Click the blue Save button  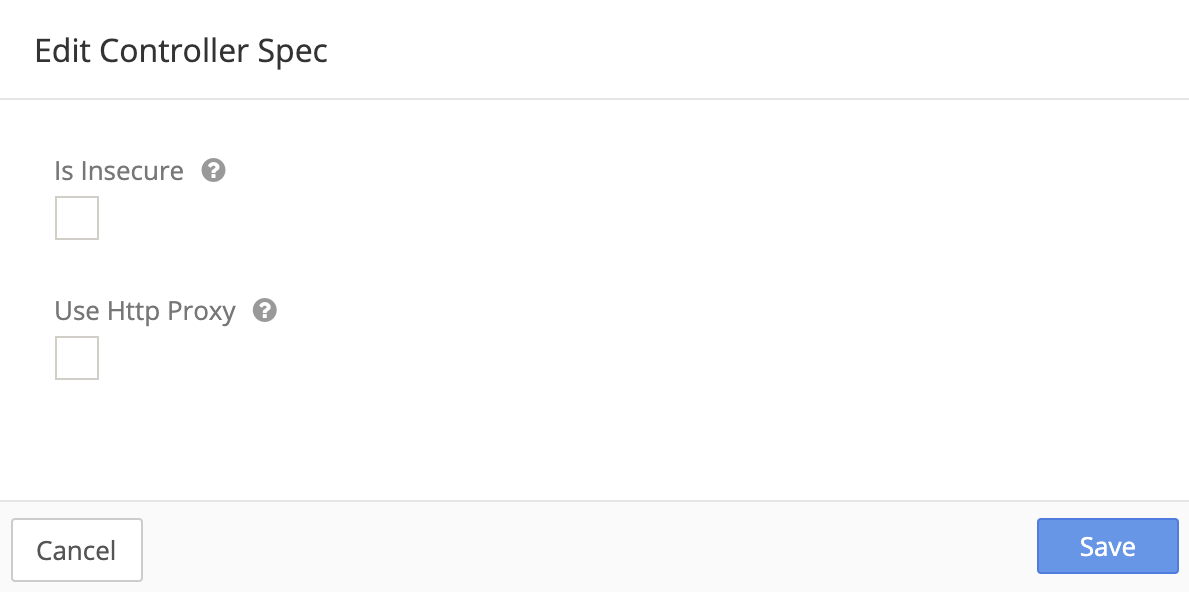point(1107,547)
